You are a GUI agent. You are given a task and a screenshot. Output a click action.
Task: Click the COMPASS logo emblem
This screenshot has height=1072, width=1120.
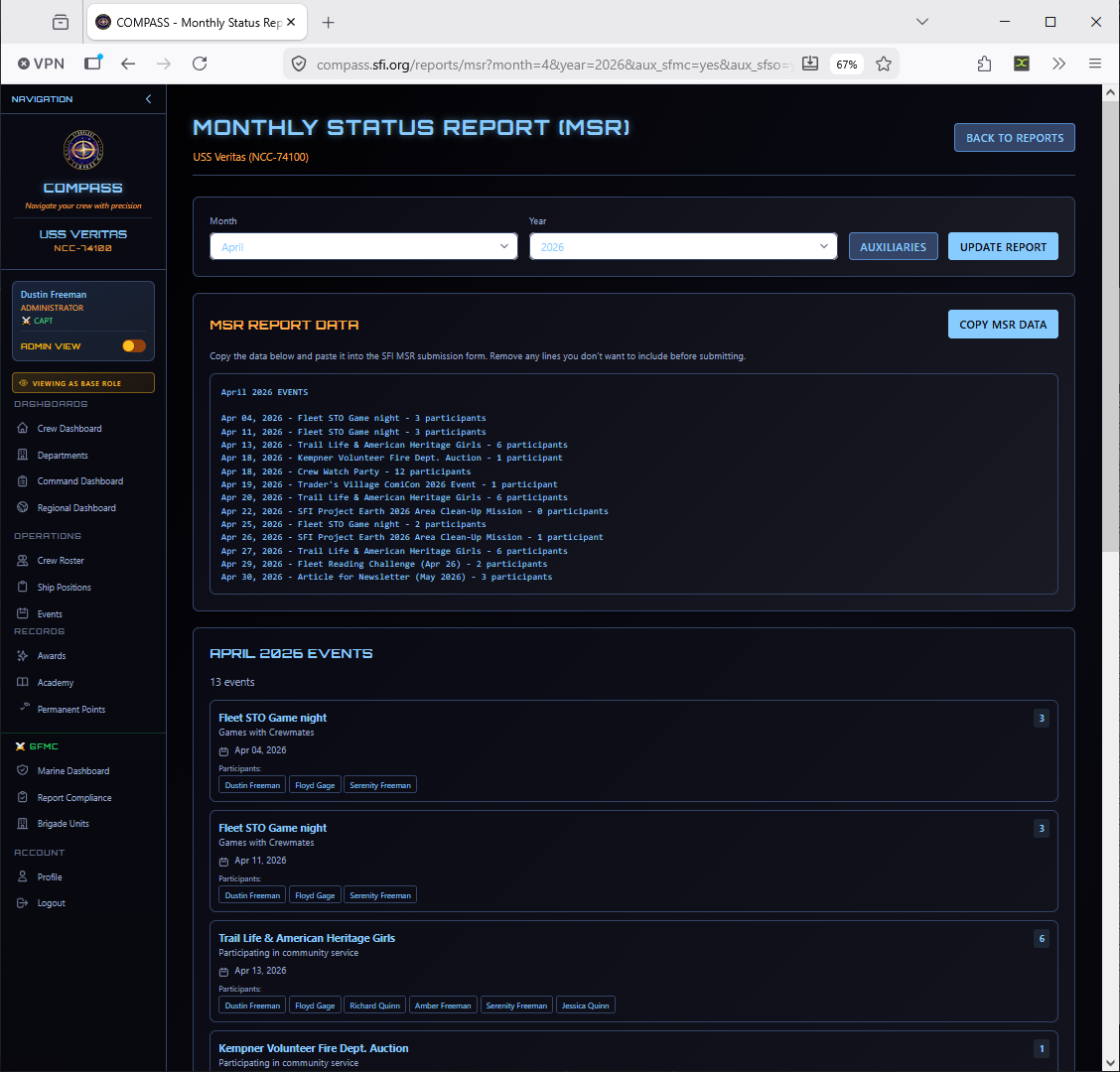83,150
